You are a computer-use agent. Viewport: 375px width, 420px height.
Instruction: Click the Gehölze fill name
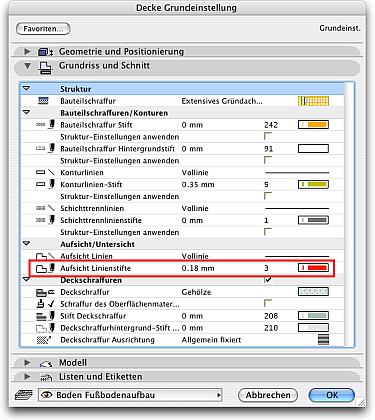pos(196,292)
